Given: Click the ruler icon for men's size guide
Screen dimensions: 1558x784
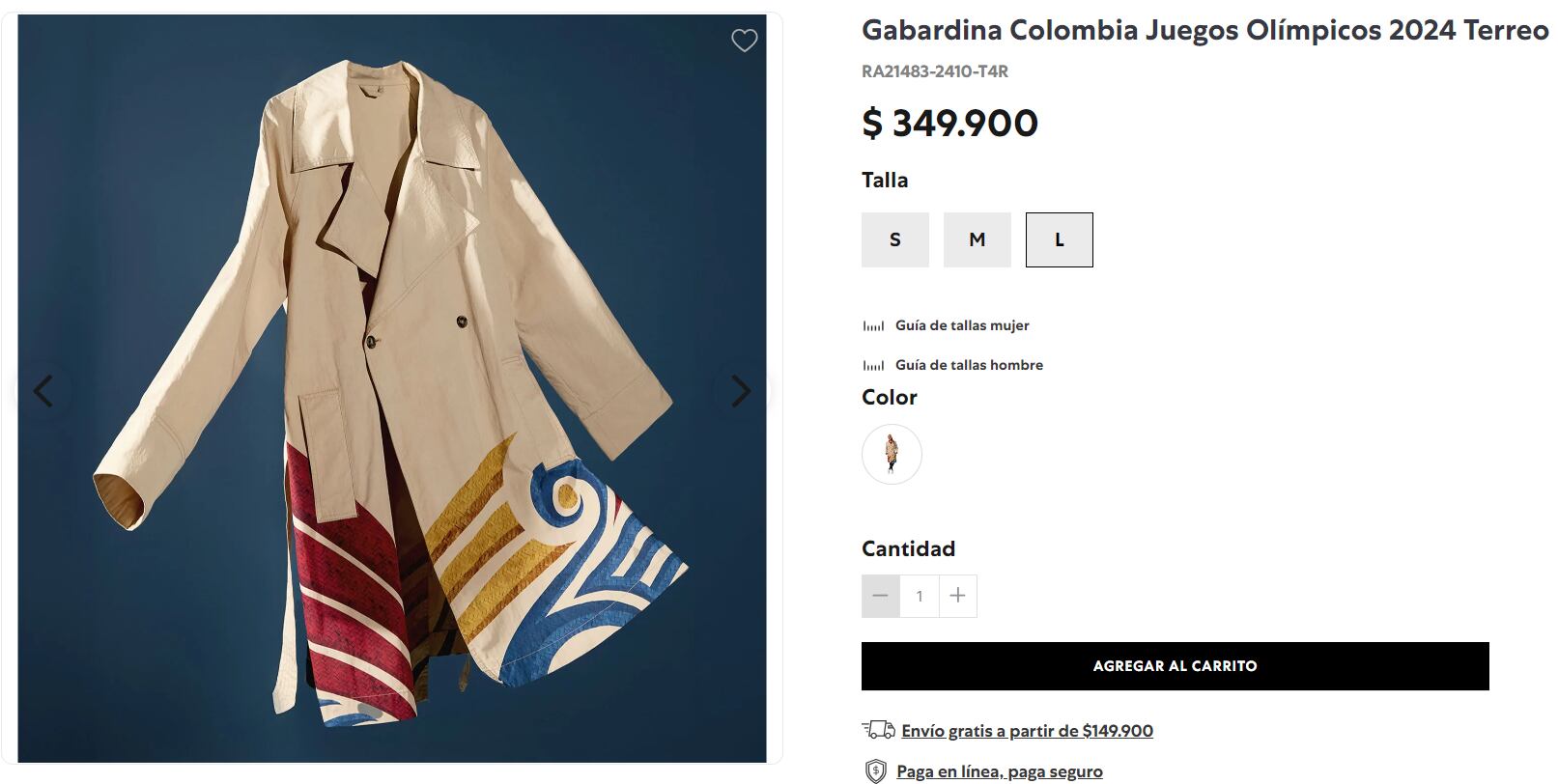Looking at the screenshot, I should [x=873, y=365].
